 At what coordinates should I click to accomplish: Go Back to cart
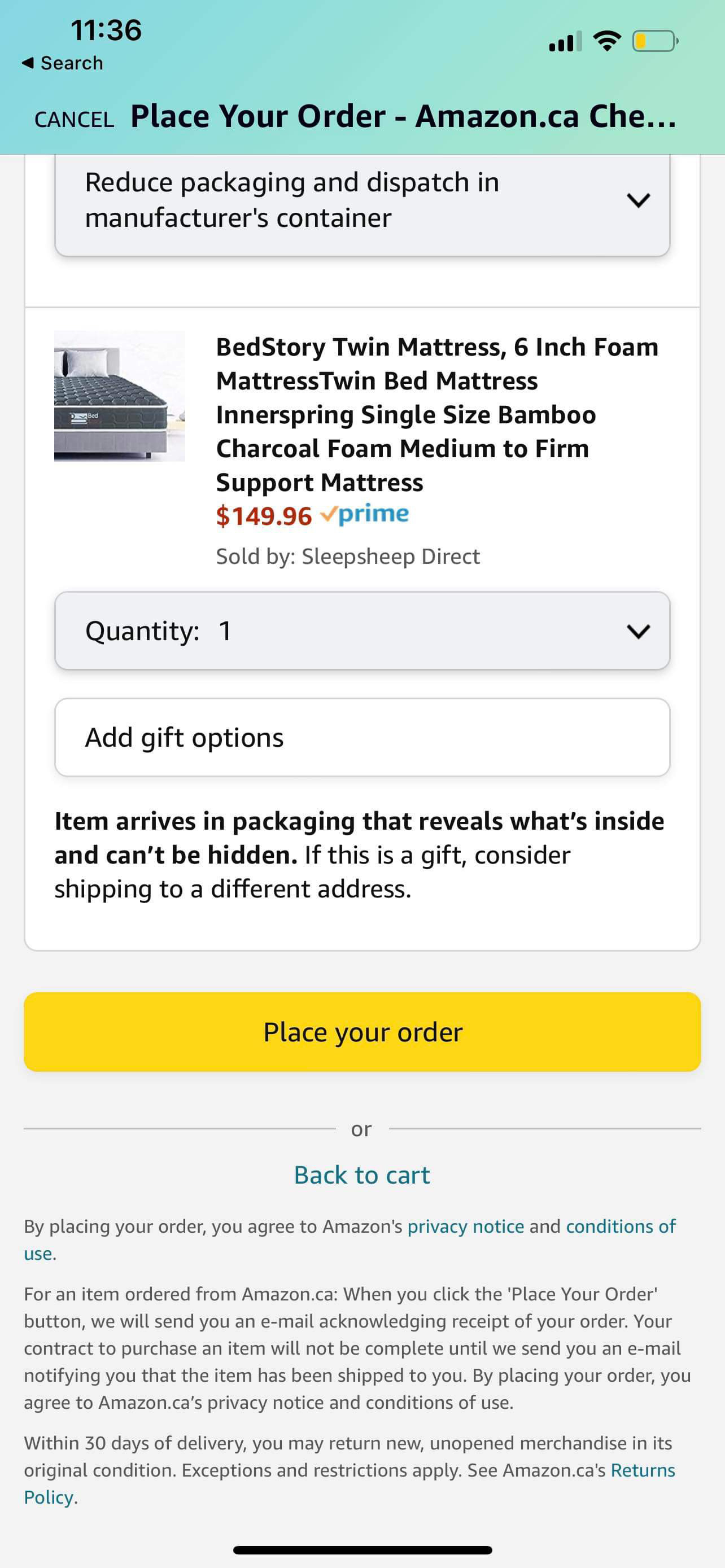coord(361,1175)
